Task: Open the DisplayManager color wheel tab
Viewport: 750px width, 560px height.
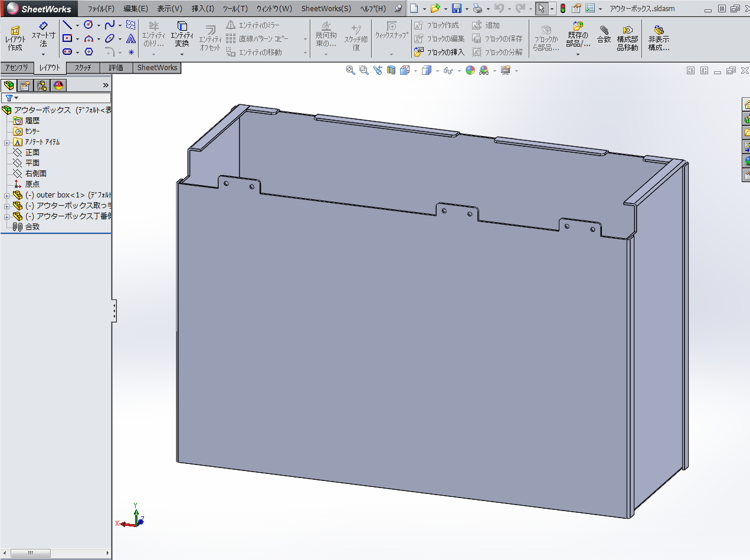Action: coord(58,85)
